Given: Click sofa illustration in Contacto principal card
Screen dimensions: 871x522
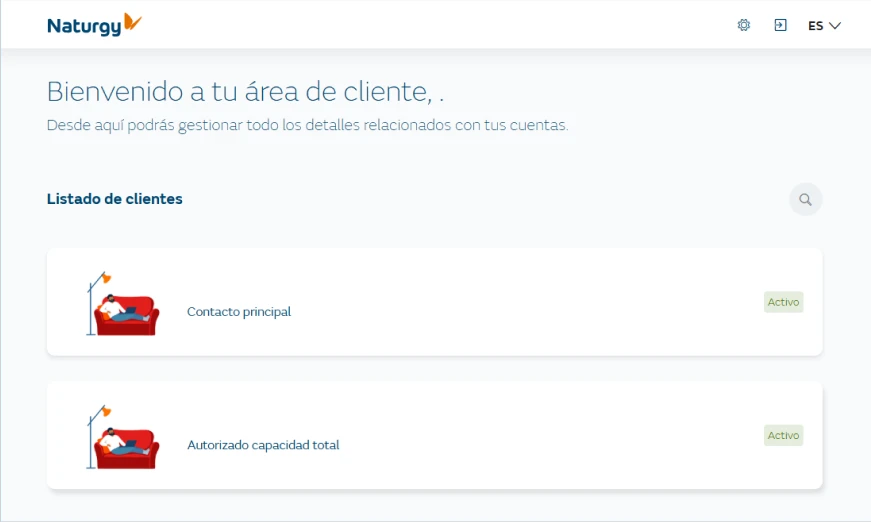Looking at the screenshot, I should point(126,313).
